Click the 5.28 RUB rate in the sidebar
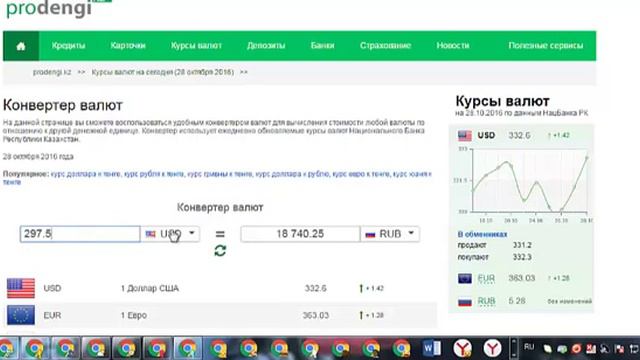640x360 pixels. [x=517, y=301]
